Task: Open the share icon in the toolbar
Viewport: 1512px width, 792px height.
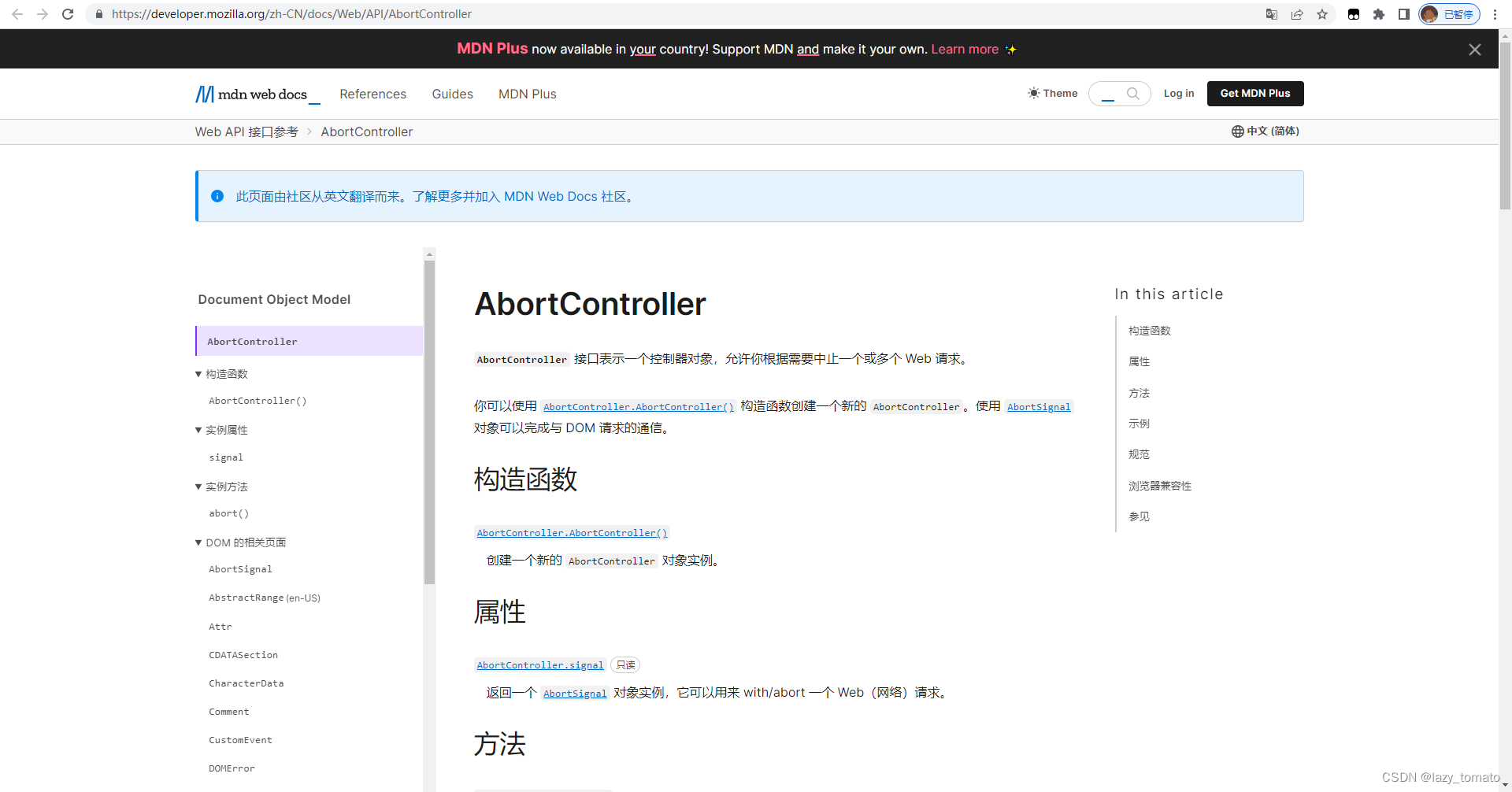Action: [x=1297, y=13]
